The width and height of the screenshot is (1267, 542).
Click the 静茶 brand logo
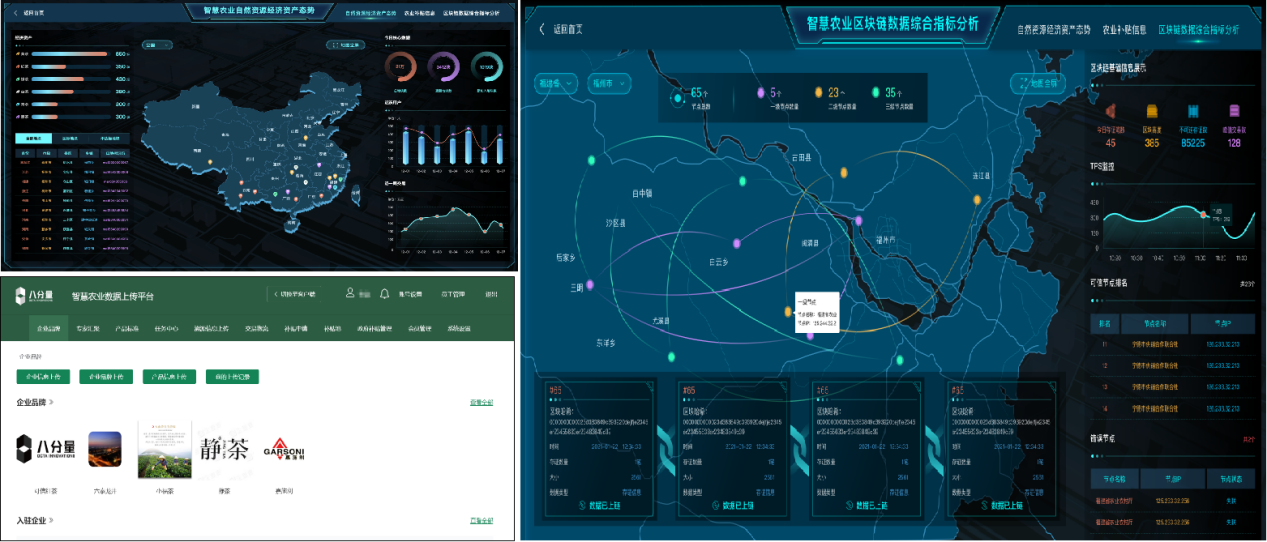pyautogui.click(x=223, y=448)
